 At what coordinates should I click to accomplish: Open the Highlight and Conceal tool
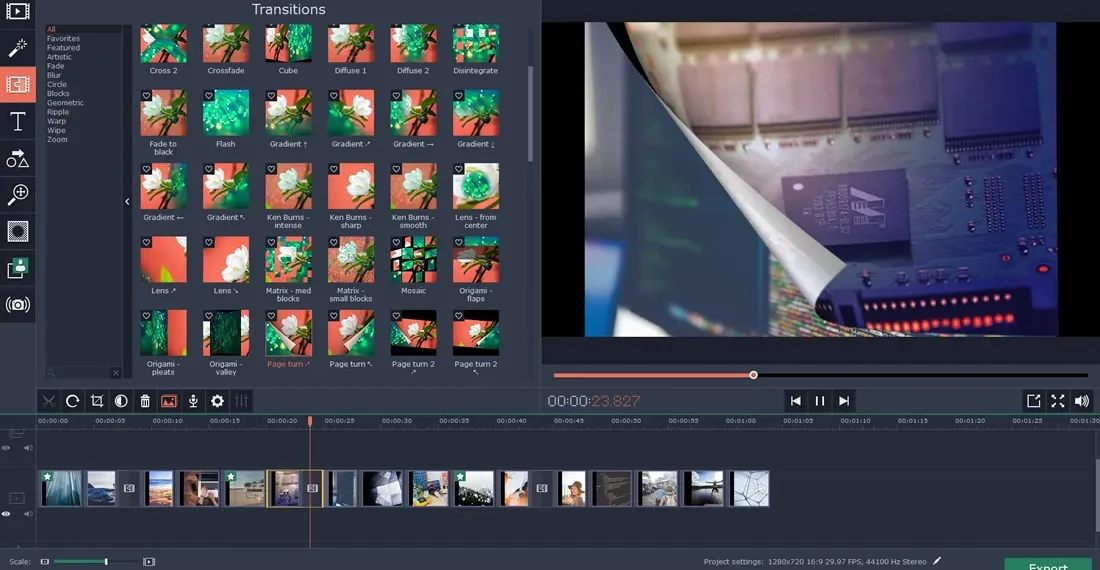click(x=18, y=231)
